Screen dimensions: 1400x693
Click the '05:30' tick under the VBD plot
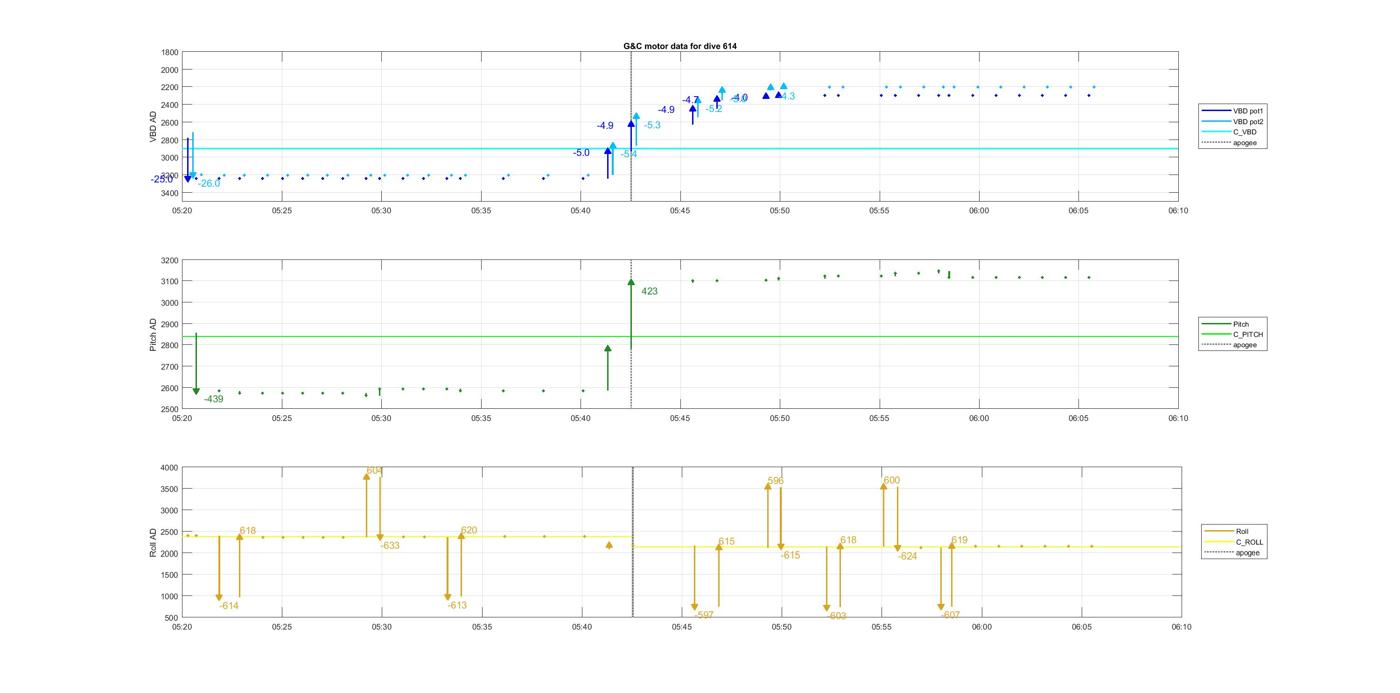click(x=381, y=211)
